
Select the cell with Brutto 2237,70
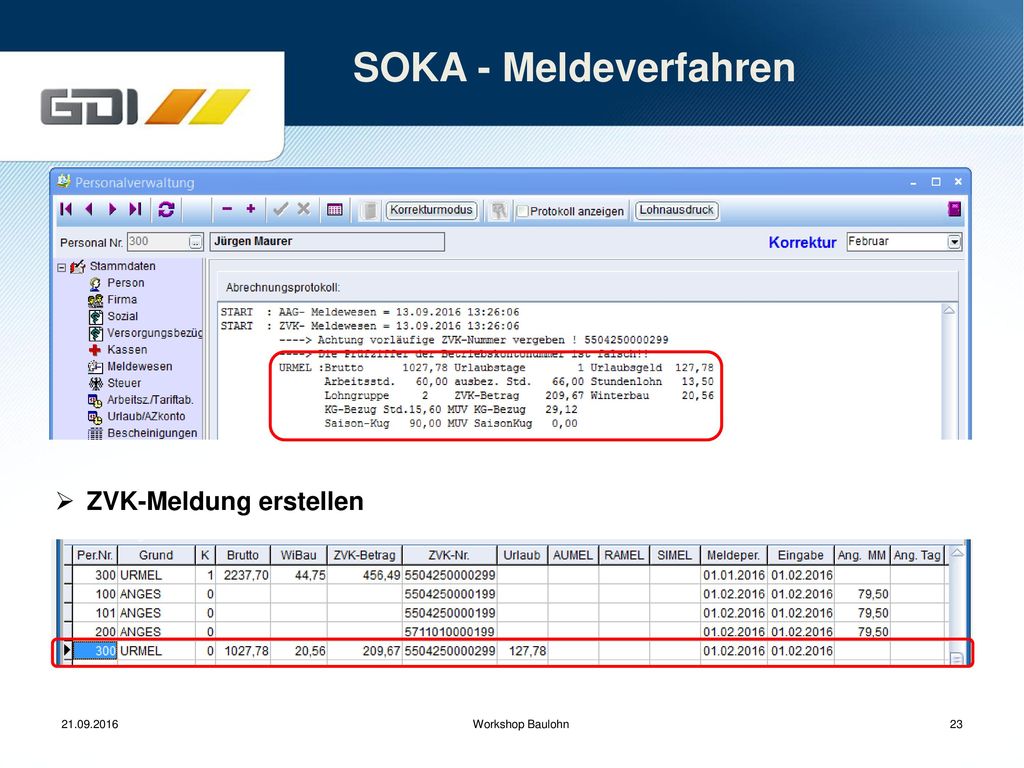243,575
